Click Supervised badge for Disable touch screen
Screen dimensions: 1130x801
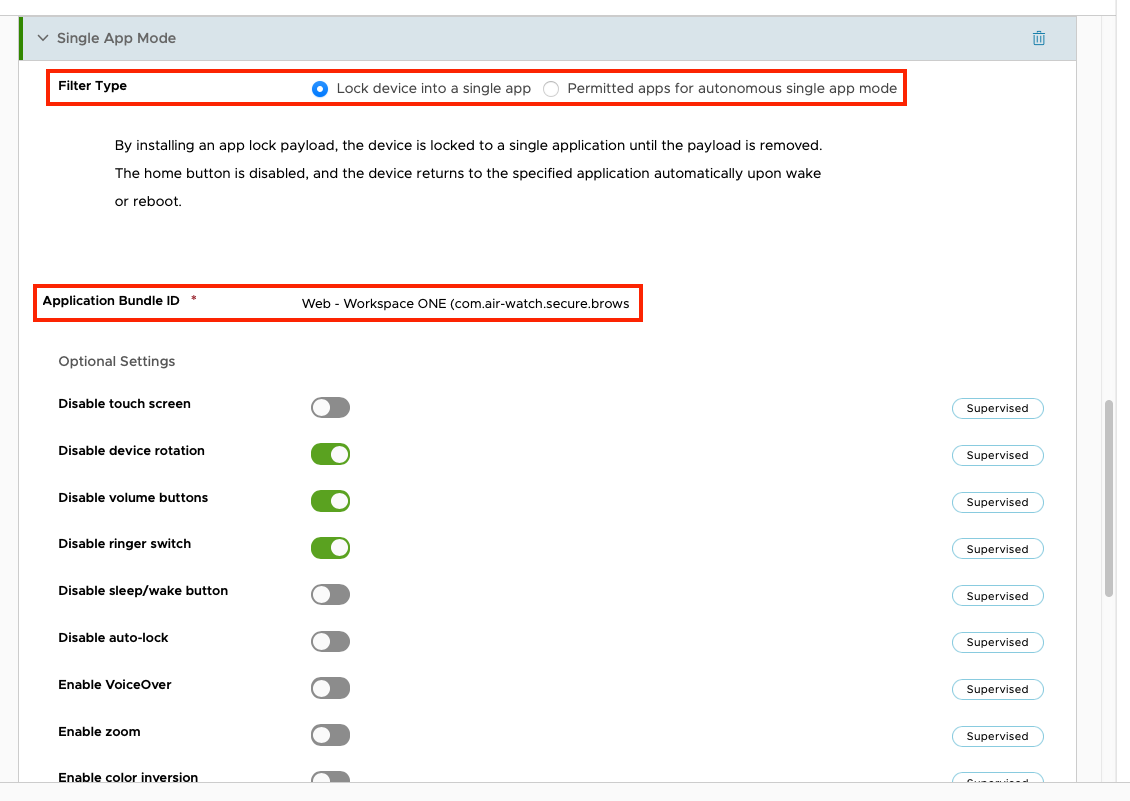(997, 408)
